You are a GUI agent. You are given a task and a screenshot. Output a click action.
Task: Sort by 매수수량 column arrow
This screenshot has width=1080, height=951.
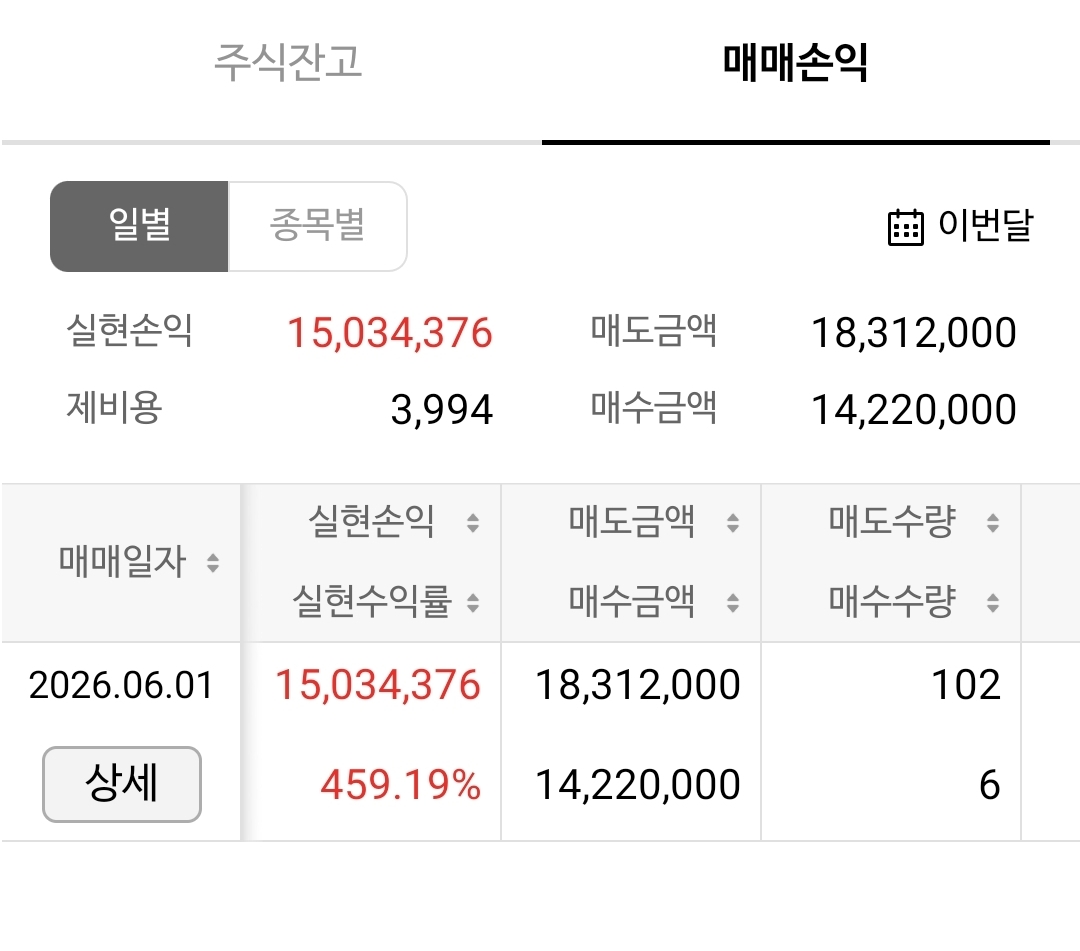click(993, 603)
